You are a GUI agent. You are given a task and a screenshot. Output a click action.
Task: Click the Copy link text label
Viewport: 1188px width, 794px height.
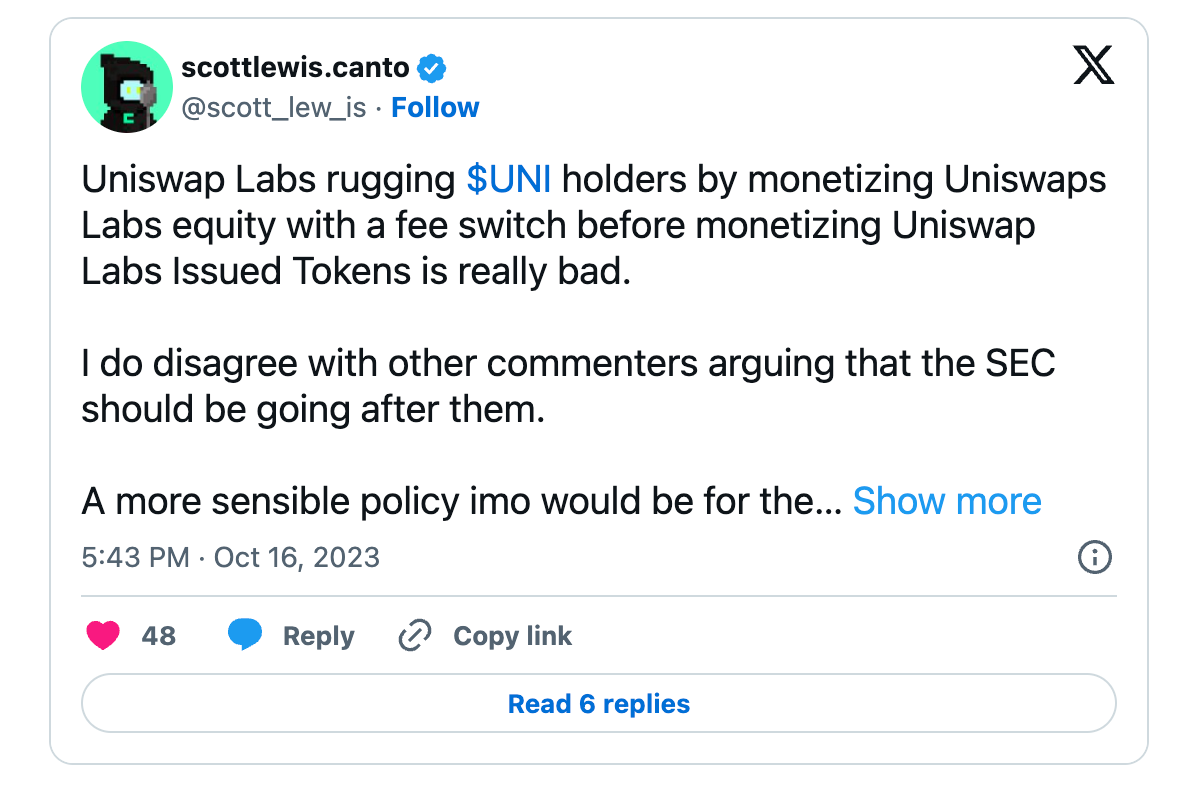(512, 636)
